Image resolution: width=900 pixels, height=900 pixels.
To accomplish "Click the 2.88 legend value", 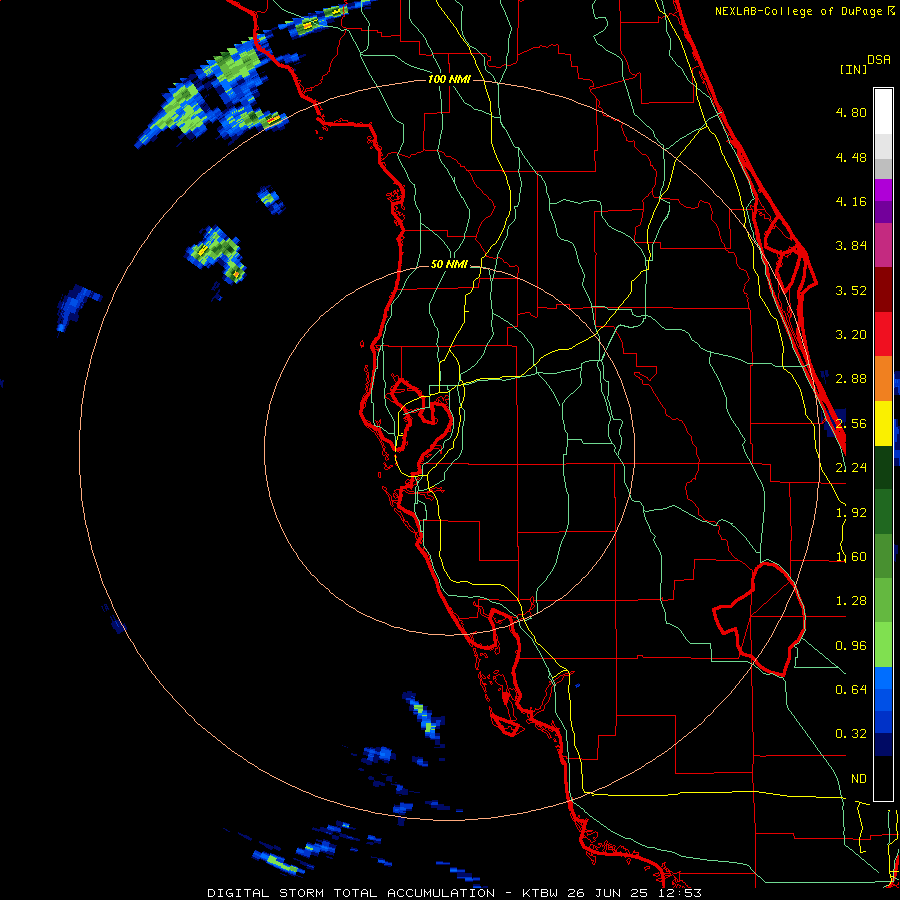I will click(x=851, y=379).
